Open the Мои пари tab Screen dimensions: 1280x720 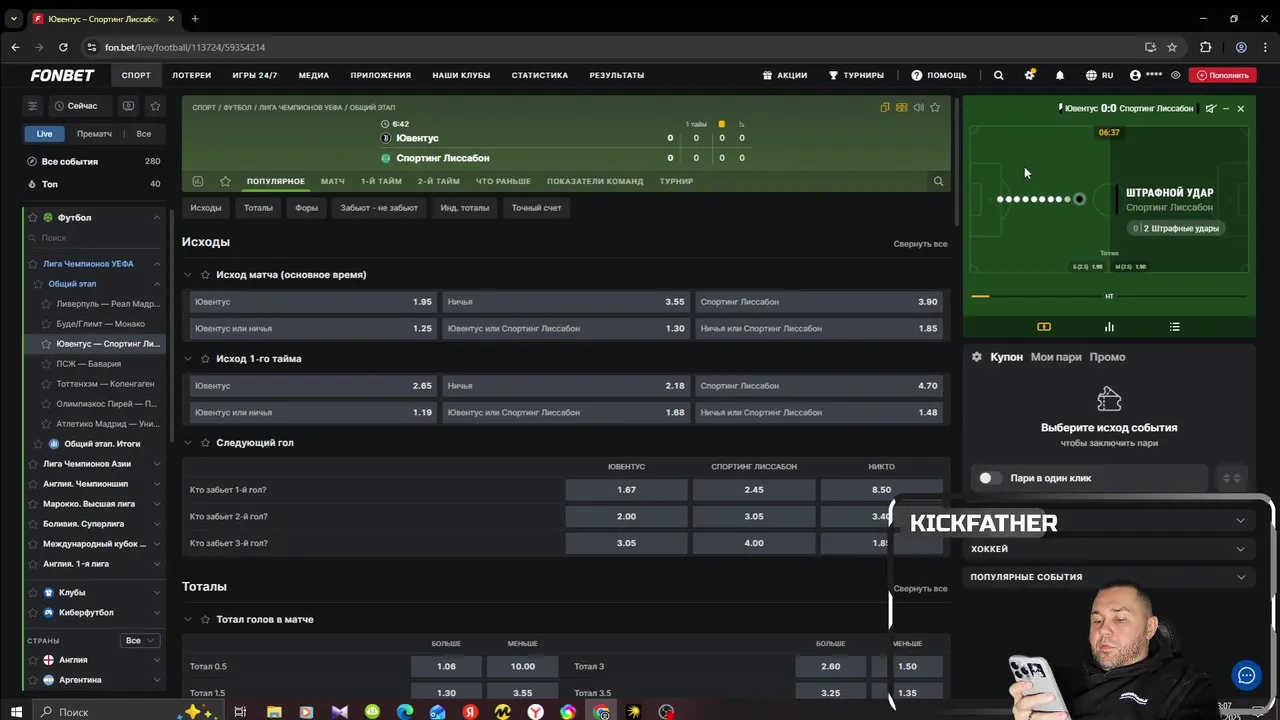[1056, 357]
